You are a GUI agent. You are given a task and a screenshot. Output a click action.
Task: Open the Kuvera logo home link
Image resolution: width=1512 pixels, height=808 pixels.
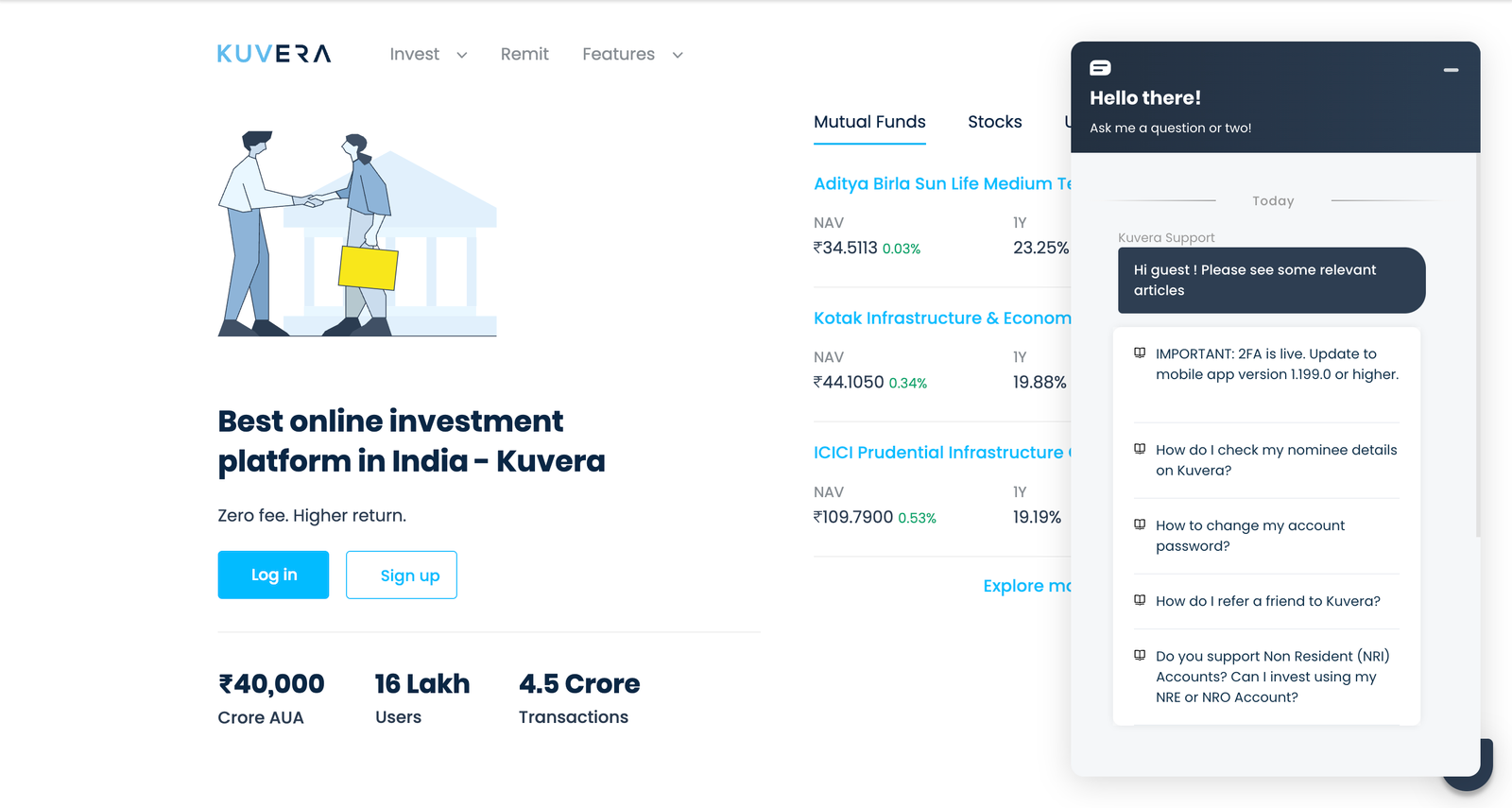coord(274,54)
